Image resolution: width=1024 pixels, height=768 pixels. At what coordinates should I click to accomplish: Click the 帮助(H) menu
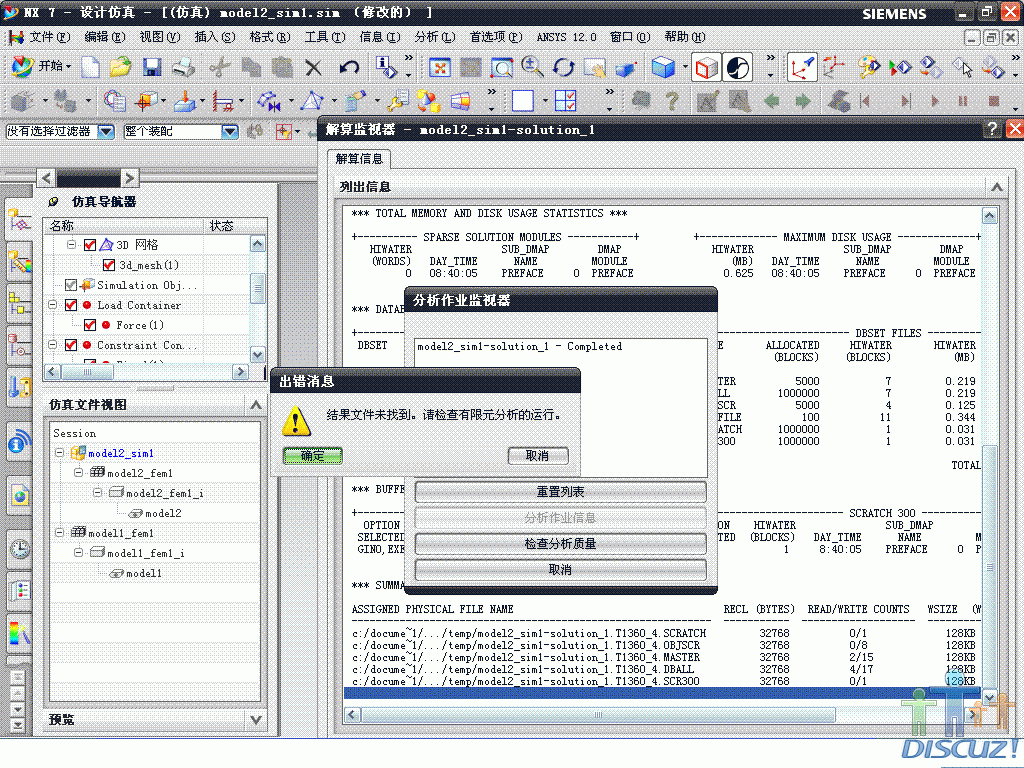(684, 37)
